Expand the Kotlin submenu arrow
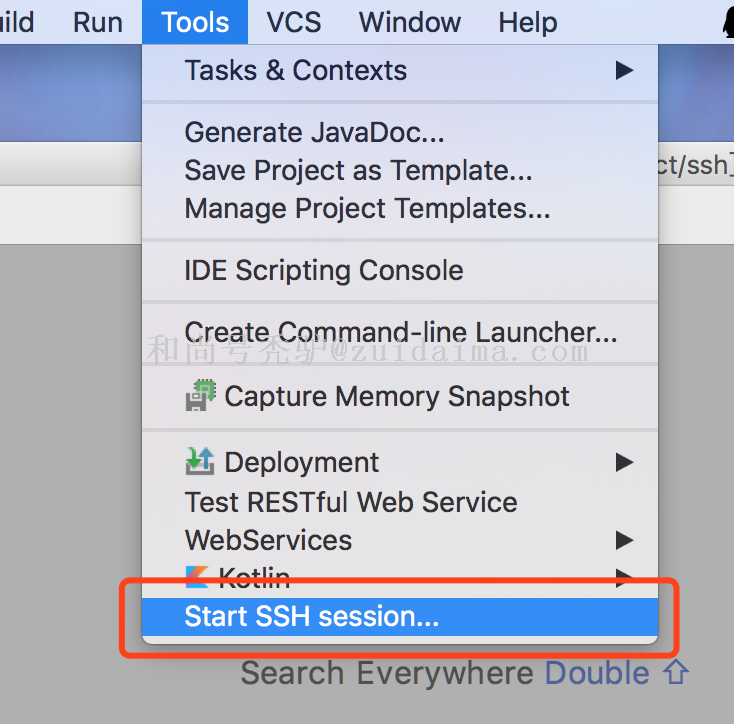This screenshot has height=724, width=734. pos(624,576)
